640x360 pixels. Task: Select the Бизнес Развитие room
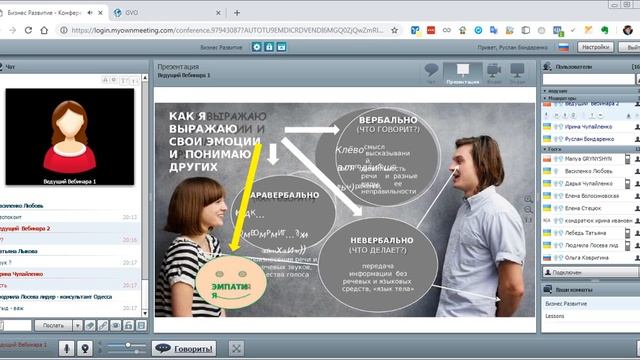point(566,304)
